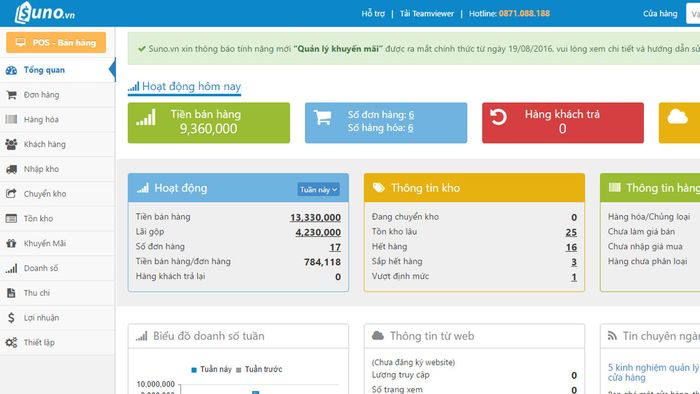Click the Thu chi document icon
The image size is (700, 394).
11,293
